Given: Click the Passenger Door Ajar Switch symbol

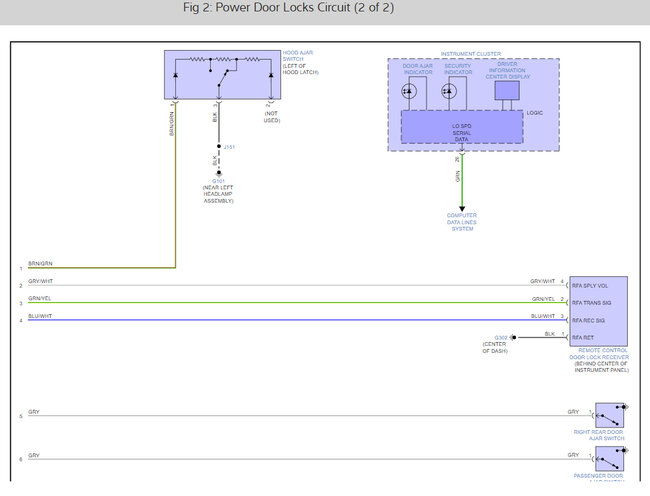Looking at the screenshot, I should [609, 459].
